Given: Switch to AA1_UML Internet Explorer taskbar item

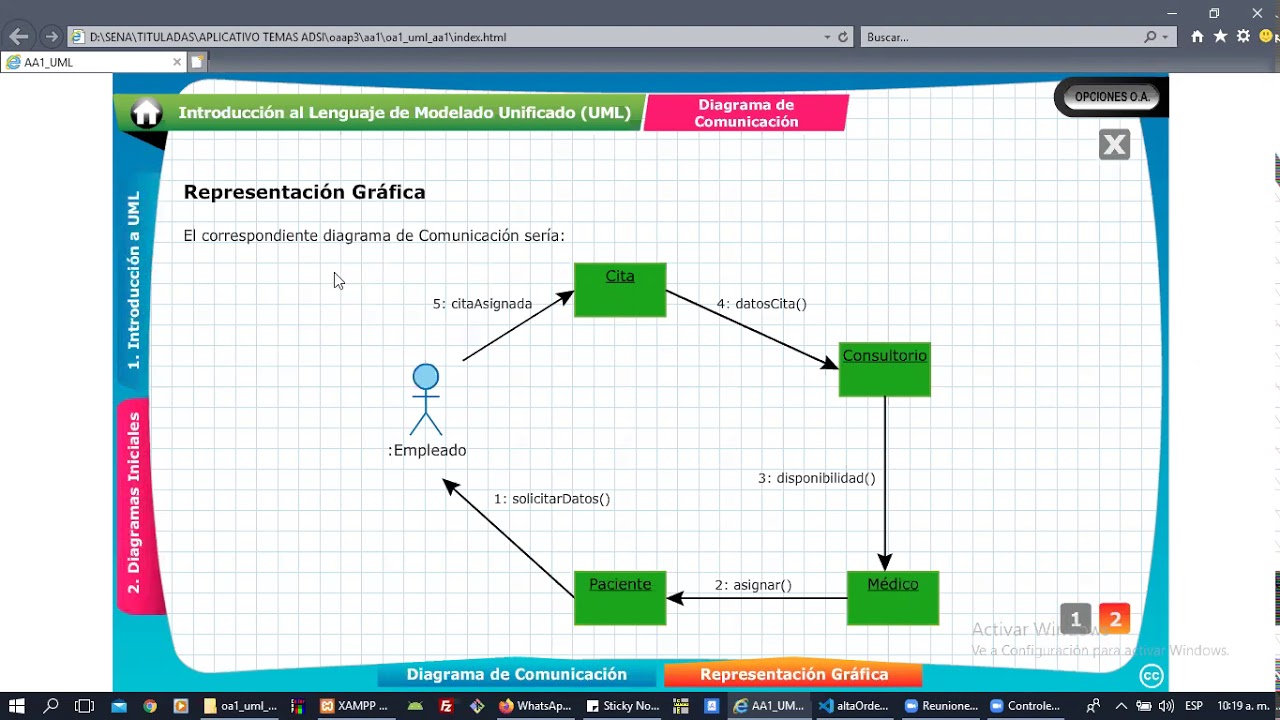Looking at the screenshot, I should (768, 706).
